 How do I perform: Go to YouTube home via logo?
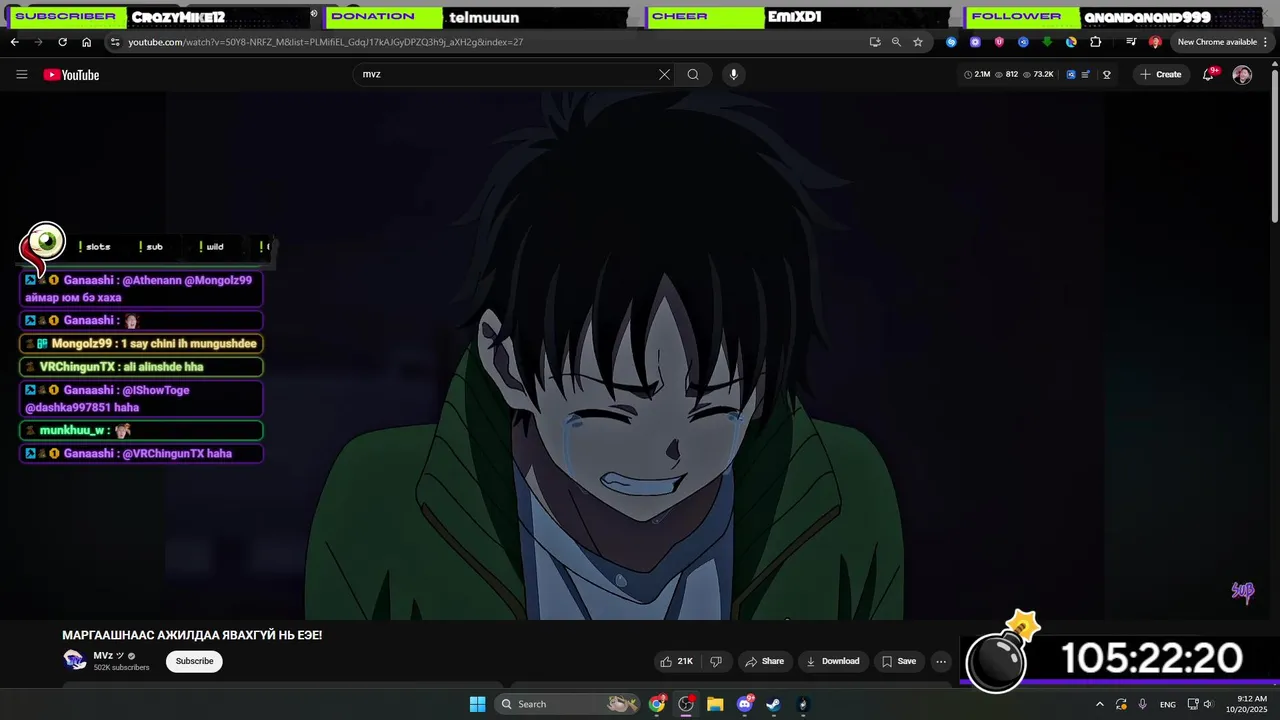coord(71,75)
